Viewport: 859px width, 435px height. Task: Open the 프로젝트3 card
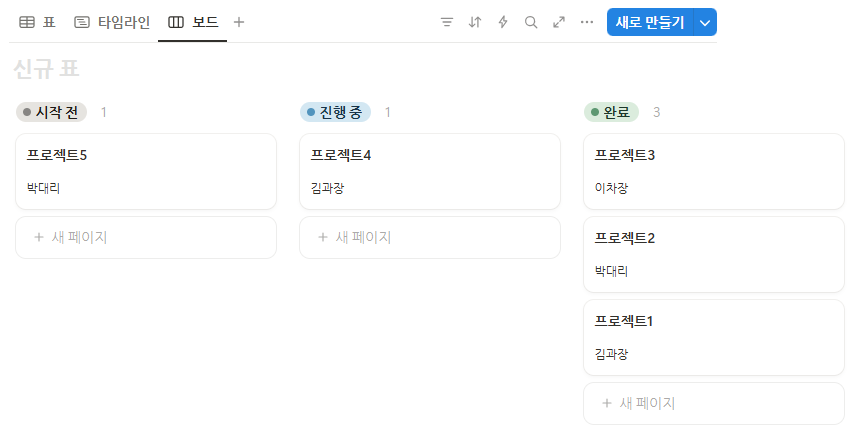pyautogui.click(x=714, y=171)
